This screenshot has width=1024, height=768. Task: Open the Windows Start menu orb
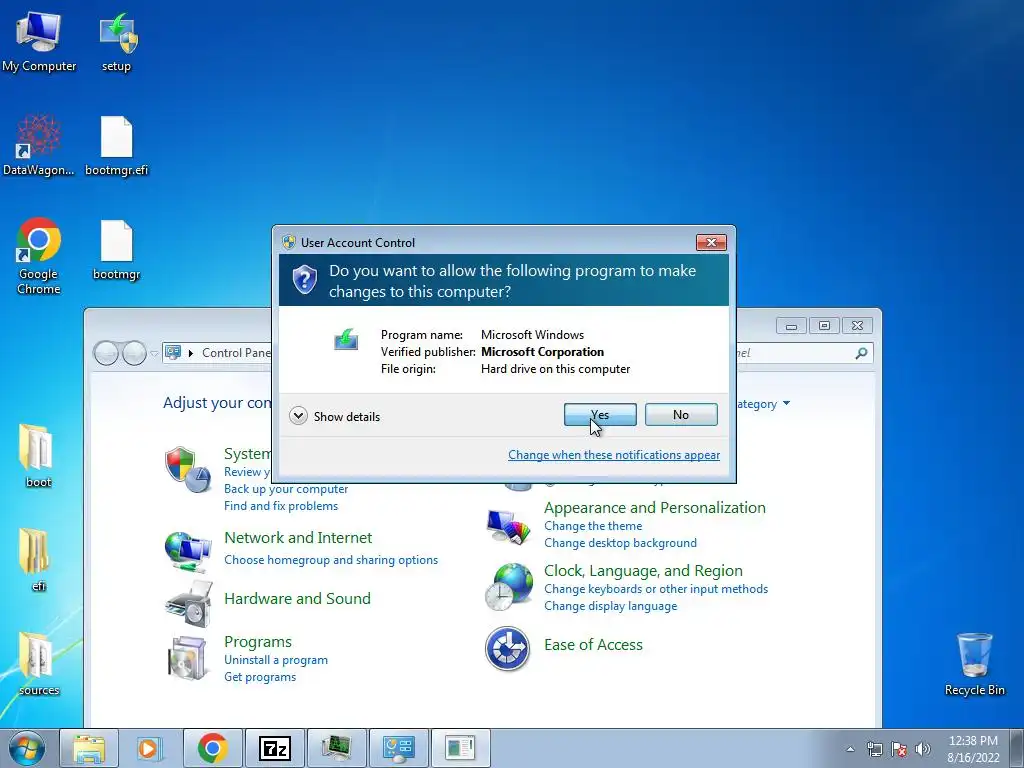pyautogui.click(x=27, y=748)
